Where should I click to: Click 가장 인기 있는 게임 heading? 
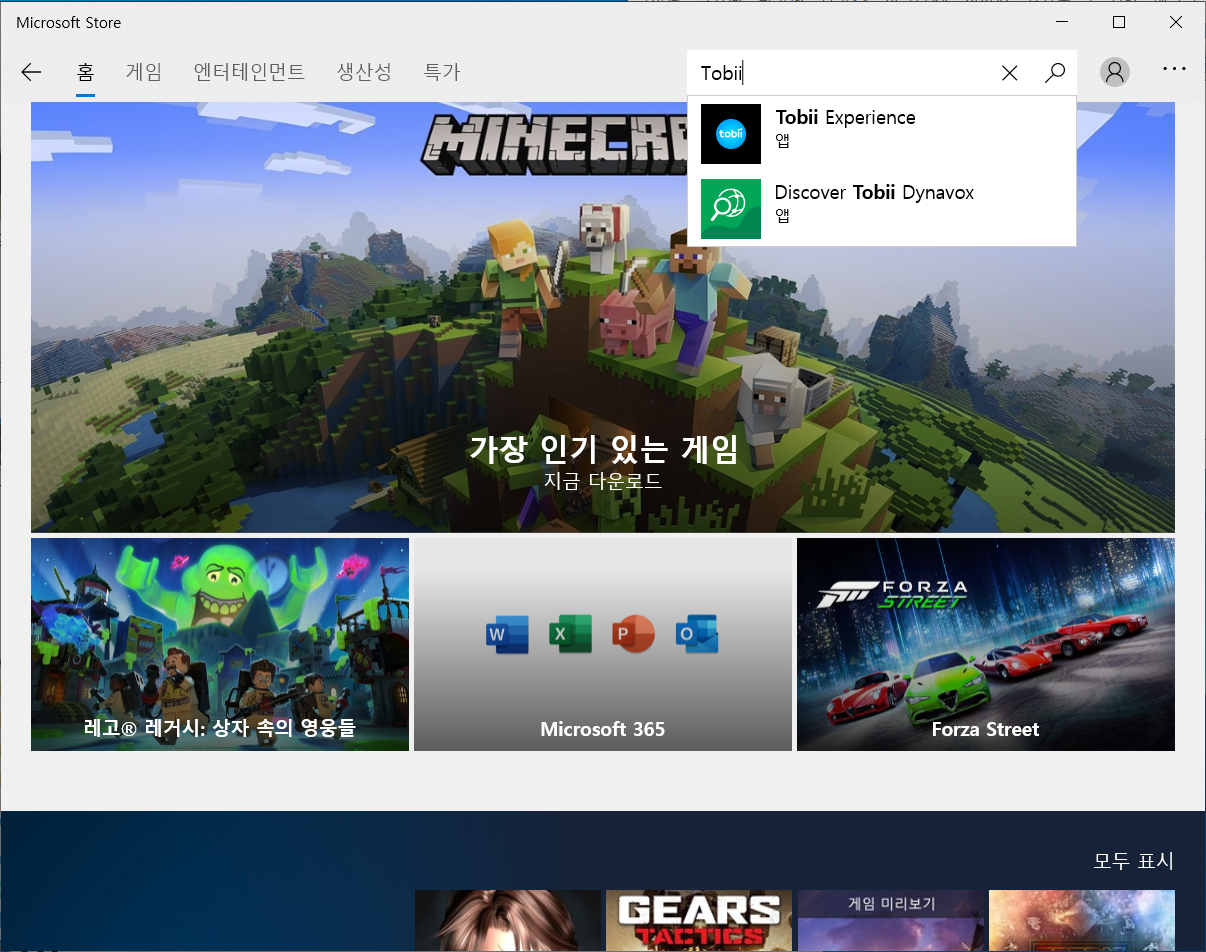click(x=603, y=448)
